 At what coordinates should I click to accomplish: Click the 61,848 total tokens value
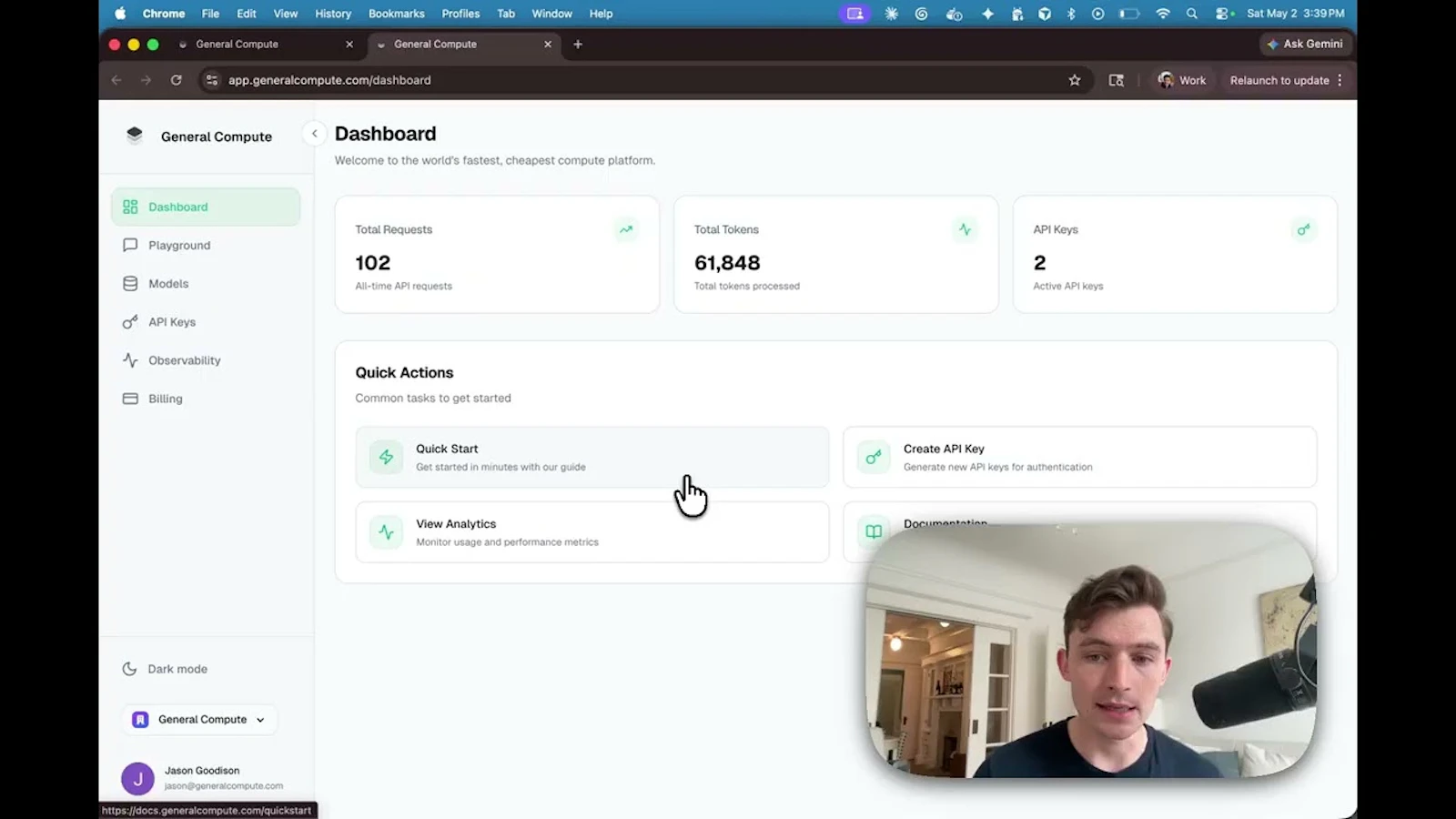coord(727,263)
